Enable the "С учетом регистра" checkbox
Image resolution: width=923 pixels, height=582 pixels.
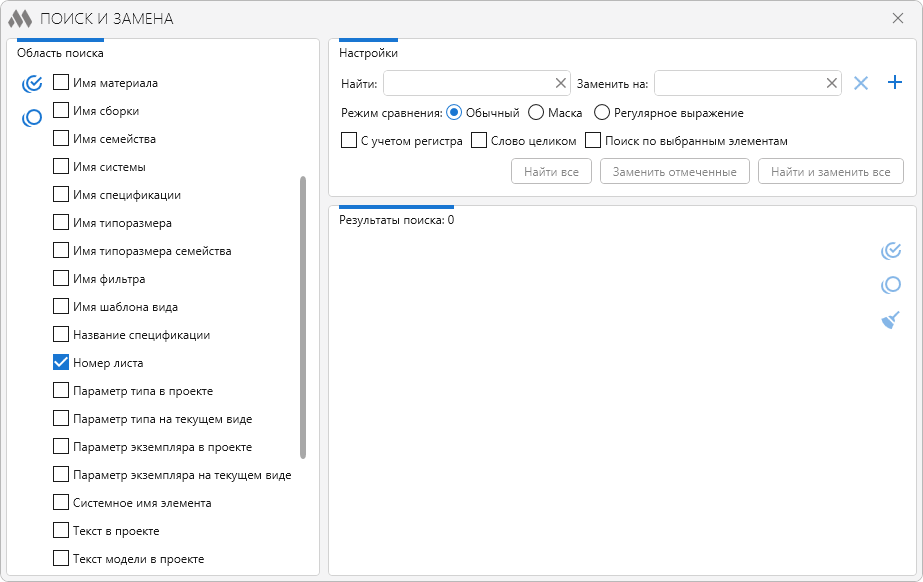[x=349, y=141]
